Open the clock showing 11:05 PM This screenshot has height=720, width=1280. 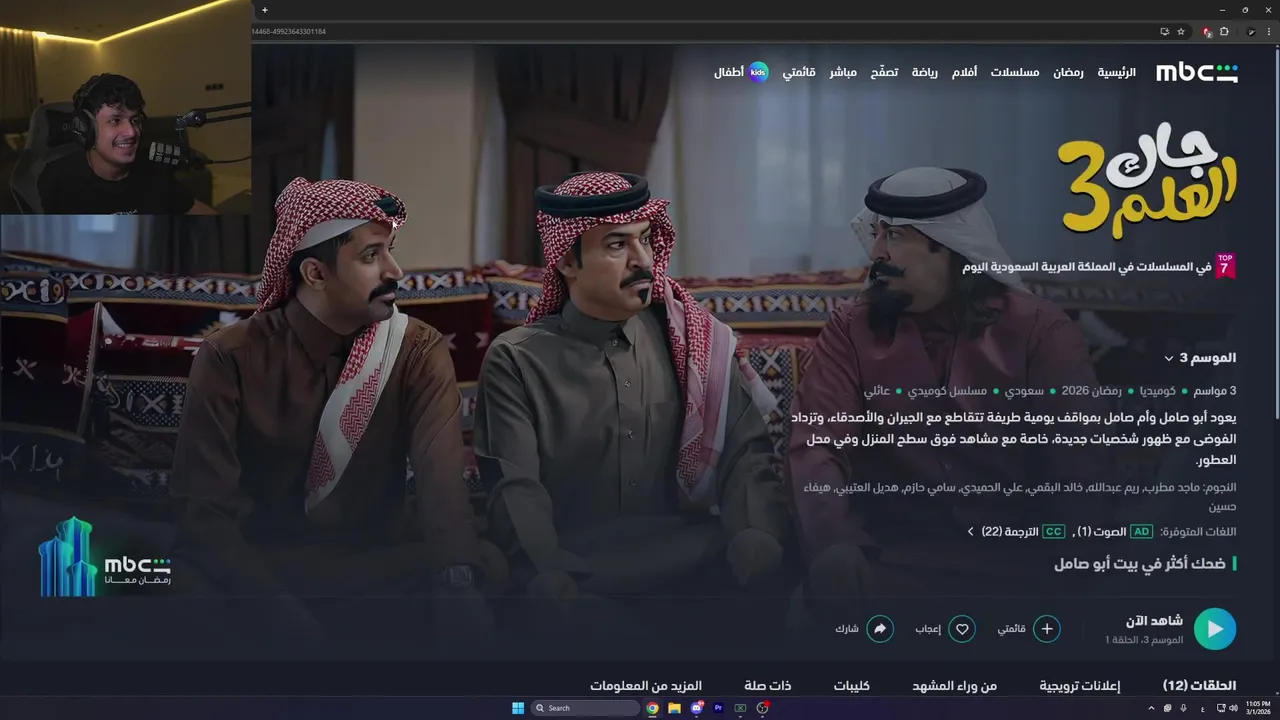(1258, 708)
